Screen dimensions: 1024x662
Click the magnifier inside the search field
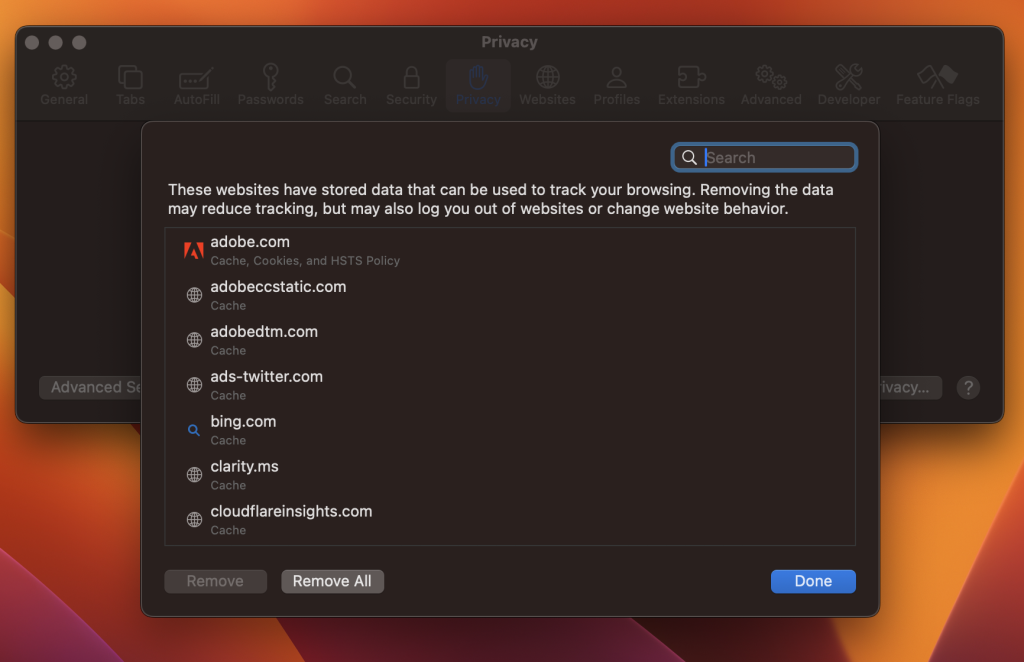[689, 158]
